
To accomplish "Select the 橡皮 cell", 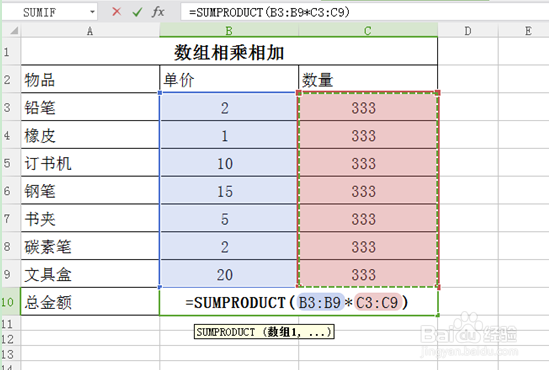I will 90,135.
